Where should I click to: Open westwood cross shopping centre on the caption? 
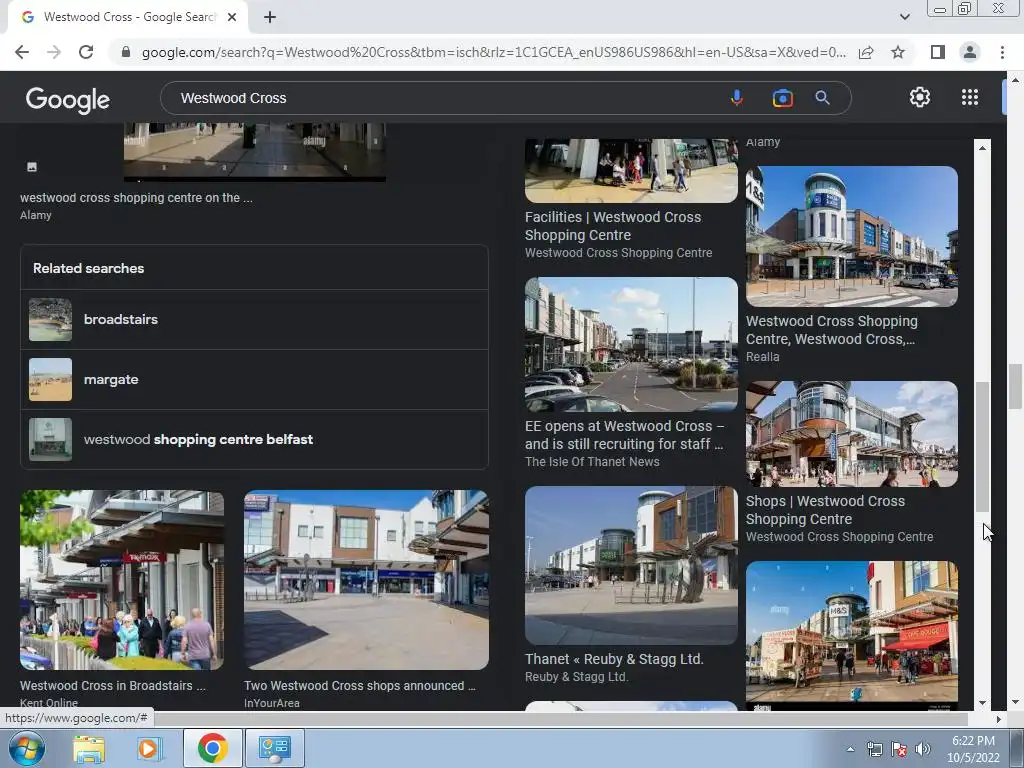click(x=136, y=198)
